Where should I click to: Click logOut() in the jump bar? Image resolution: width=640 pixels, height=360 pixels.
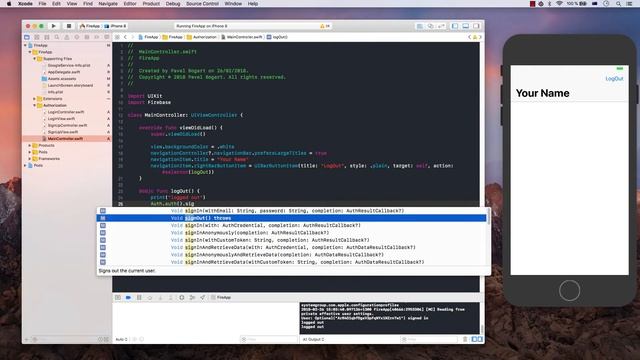coord(277,37)
